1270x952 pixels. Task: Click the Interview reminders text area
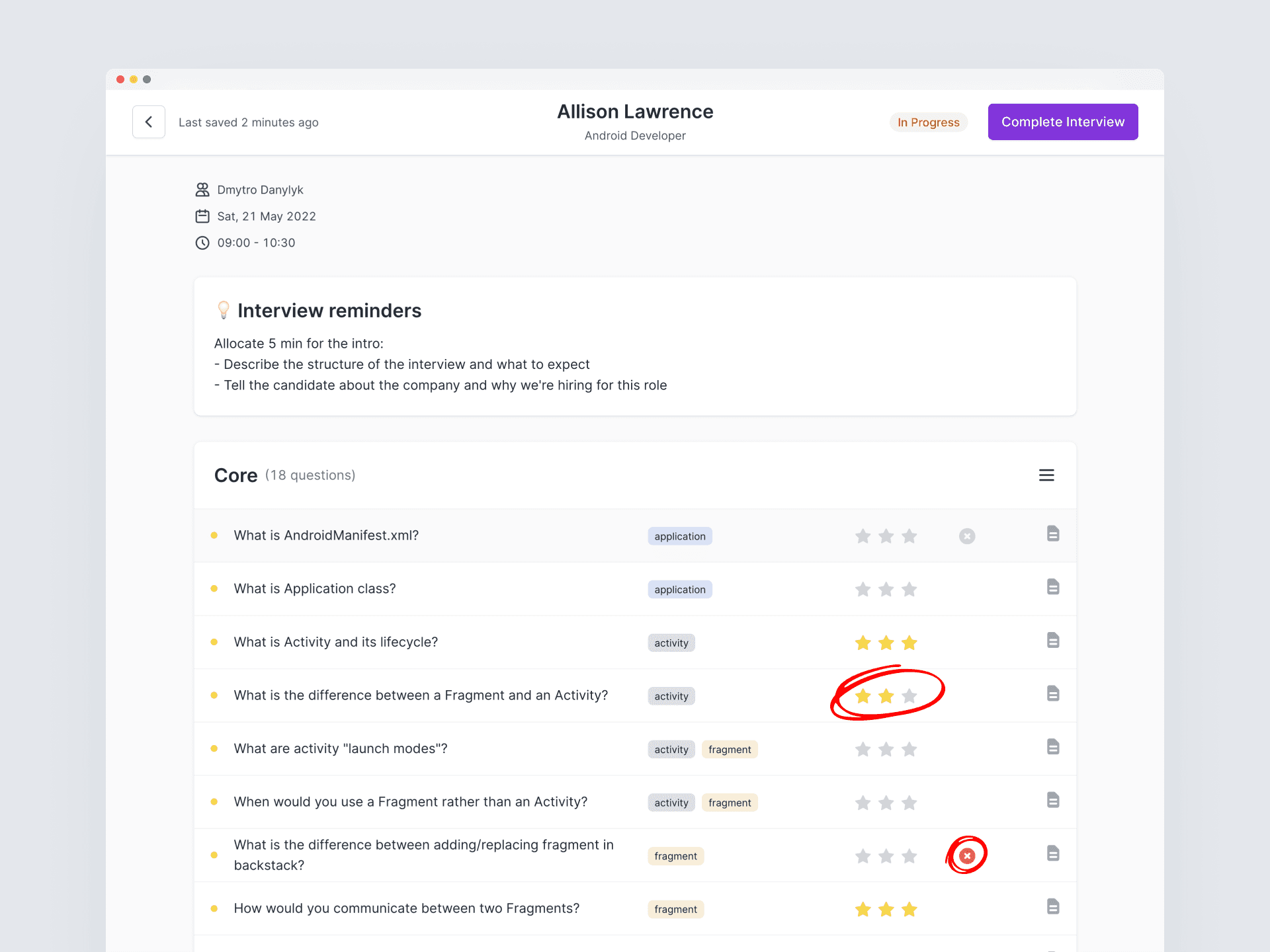click(x=440, y=364)
